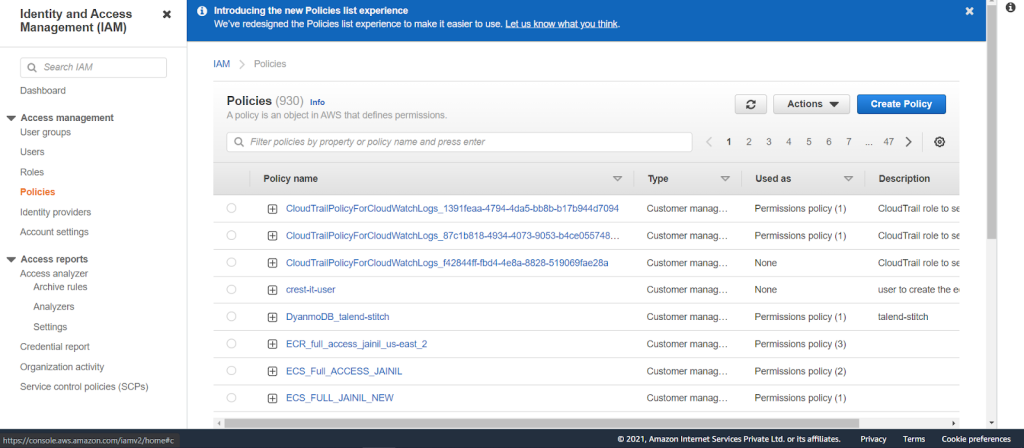Jump to page 47 of policies

888,142
